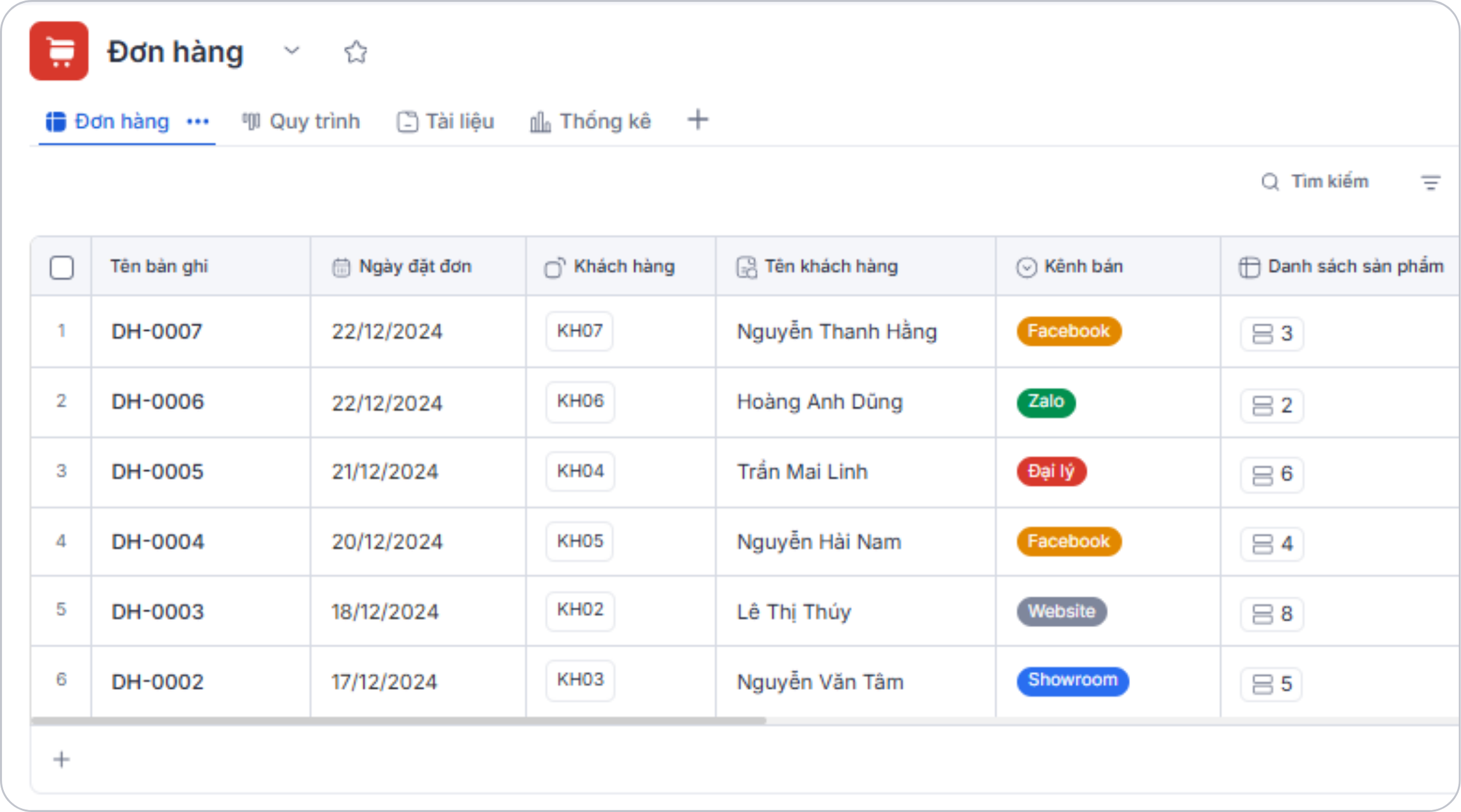Click the KH05 customer chip
The width and height of the screenshot is (1461, 812).
[580, 541]
